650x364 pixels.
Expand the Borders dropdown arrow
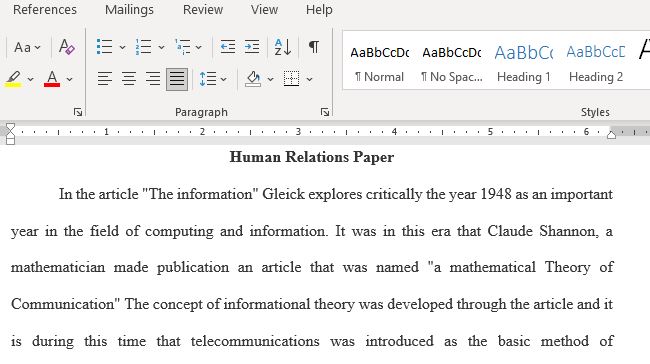[x=309, y=79]
